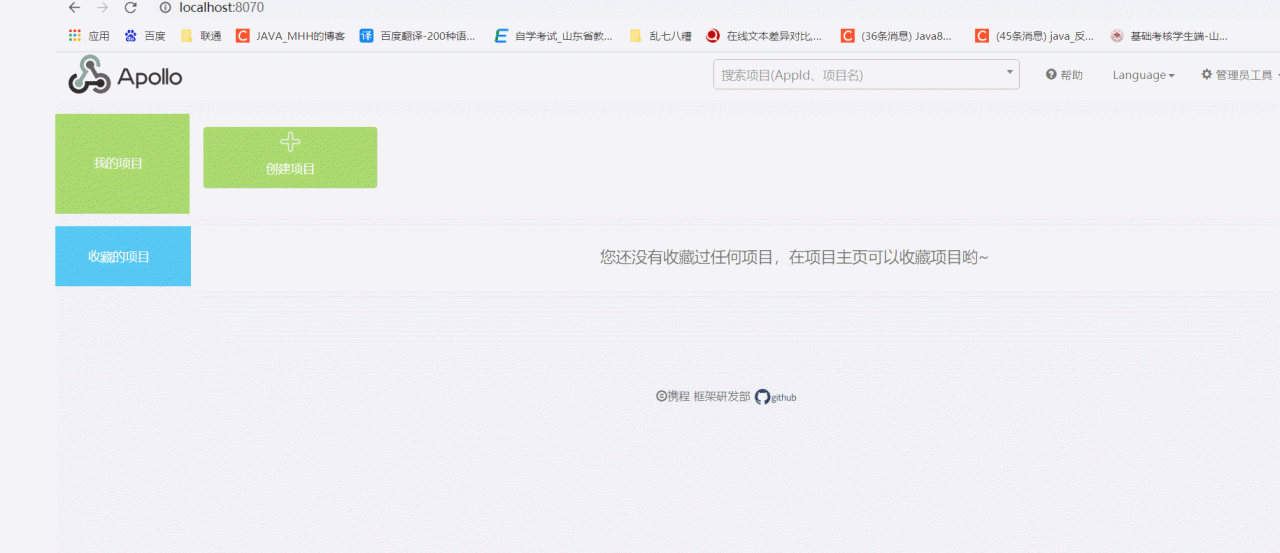Open the 自学考试_山东省教 bookmark
Screen dimensions: 1280x553
pyautogui.click(x=554, y=36)
